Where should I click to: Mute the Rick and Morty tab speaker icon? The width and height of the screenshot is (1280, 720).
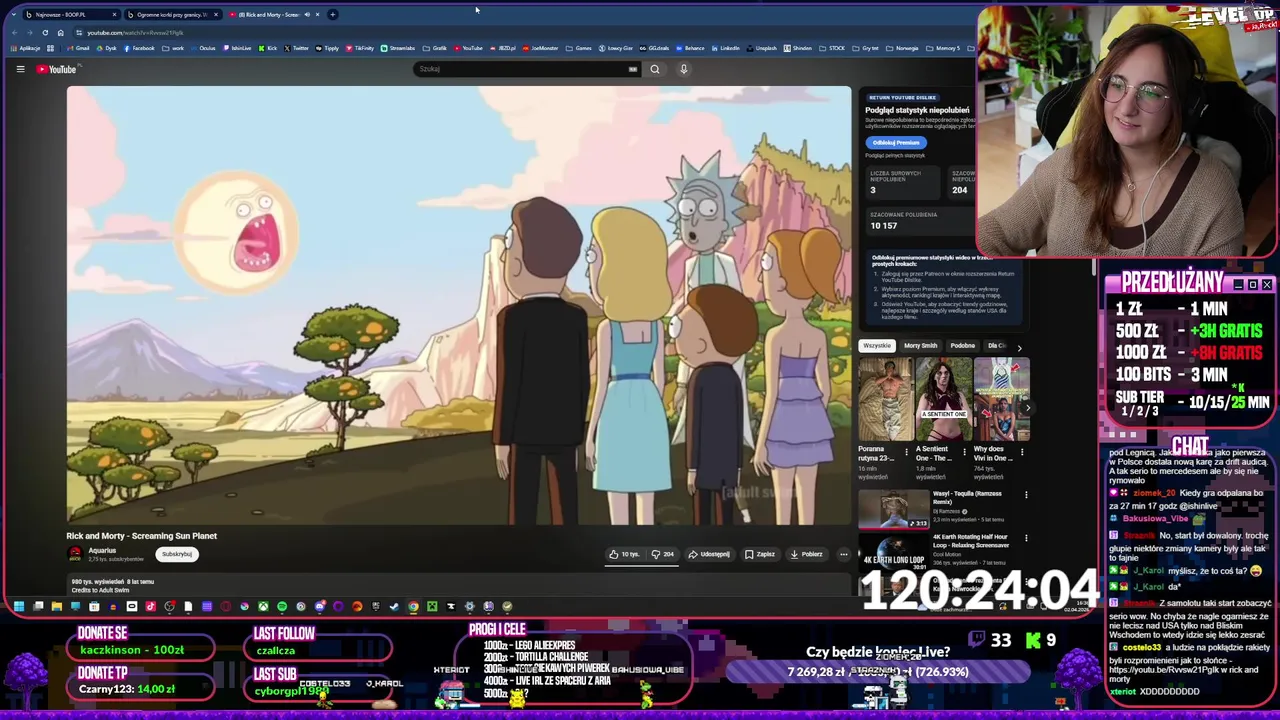tap(307, 15)
